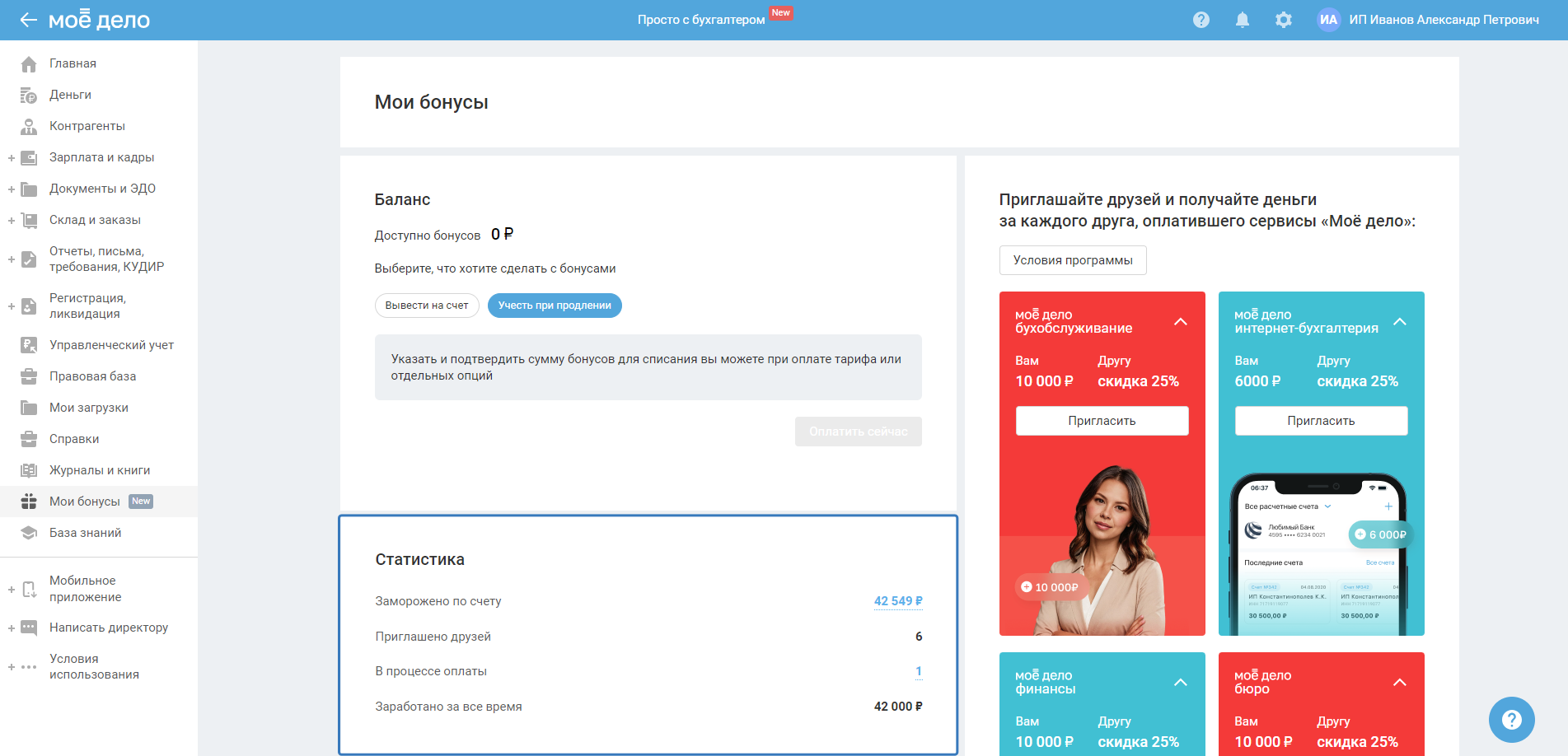
Task: Click the Журналы и книги icon
Action: 29,470
